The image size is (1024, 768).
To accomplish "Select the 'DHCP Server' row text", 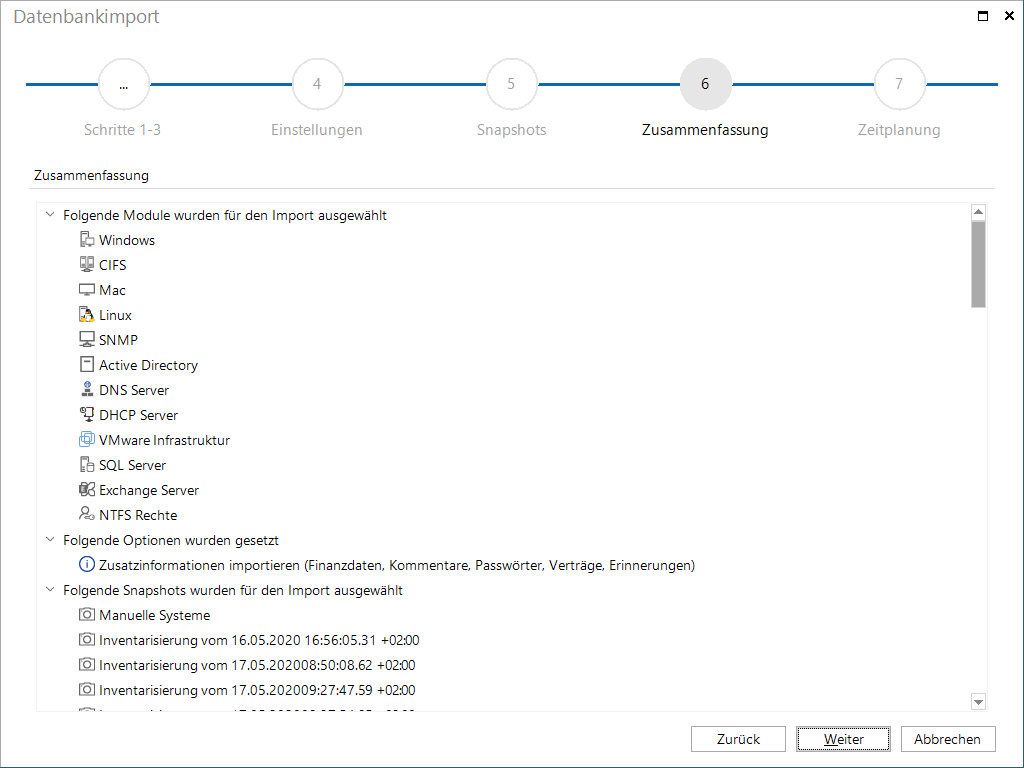I will coord(138,415).
